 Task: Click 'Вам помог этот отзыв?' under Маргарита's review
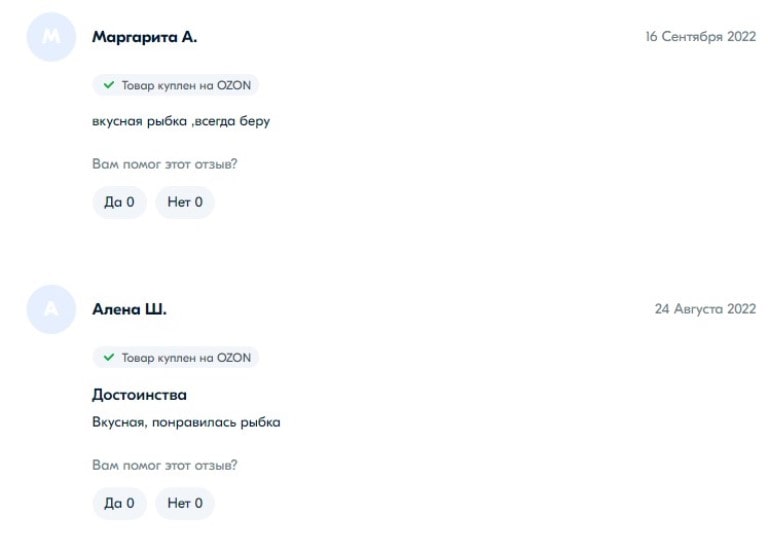[x=164, y=164]
